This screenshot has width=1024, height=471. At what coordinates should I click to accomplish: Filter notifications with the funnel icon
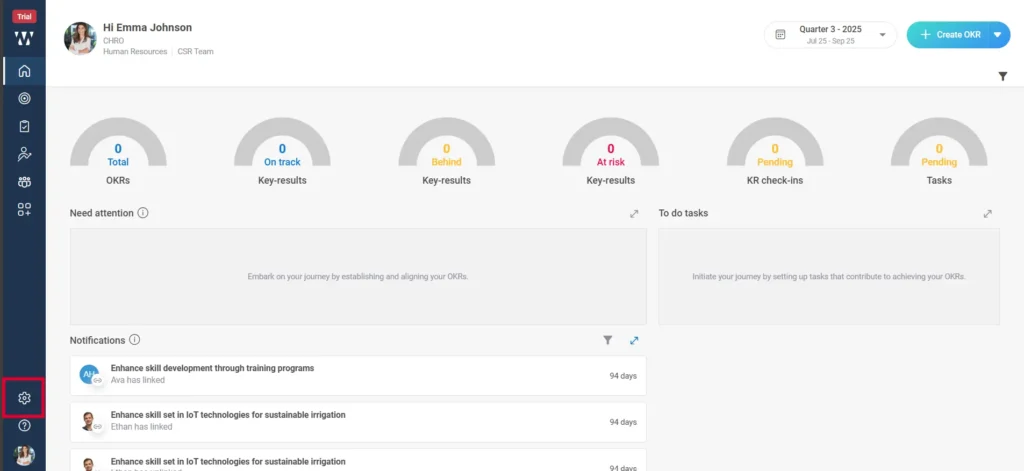tap(607, 340)
